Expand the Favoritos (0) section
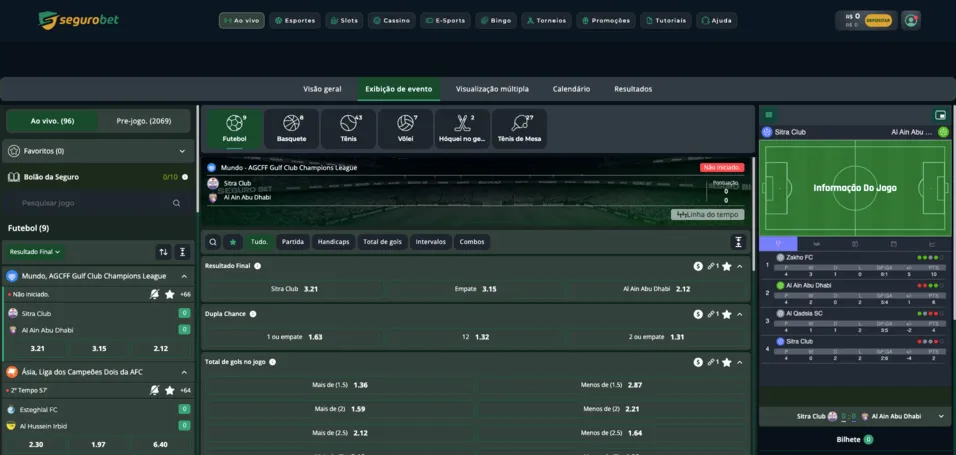 pos(98,151)
